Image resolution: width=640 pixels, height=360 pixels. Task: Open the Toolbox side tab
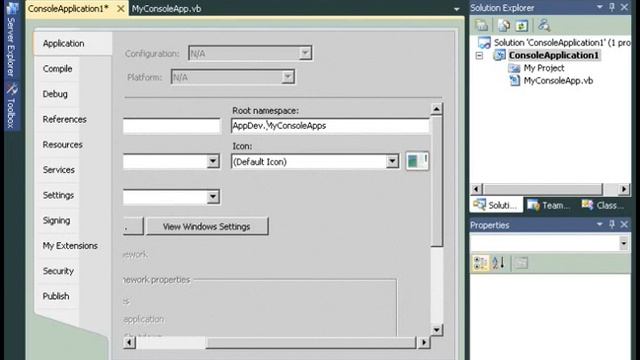click(x=11, y=106)
